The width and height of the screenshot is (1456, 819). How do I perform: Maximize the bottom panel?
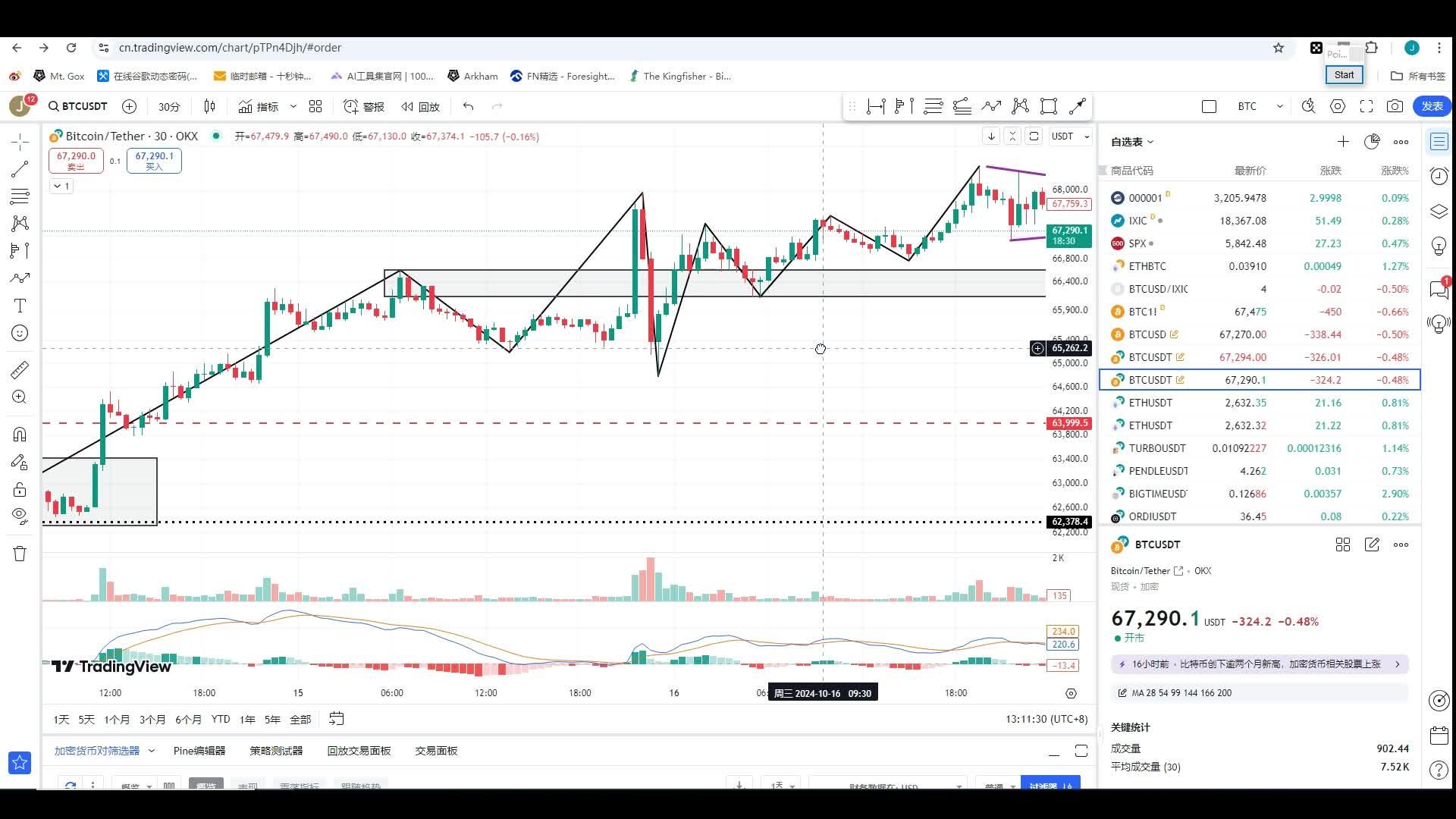[1081, 751]
